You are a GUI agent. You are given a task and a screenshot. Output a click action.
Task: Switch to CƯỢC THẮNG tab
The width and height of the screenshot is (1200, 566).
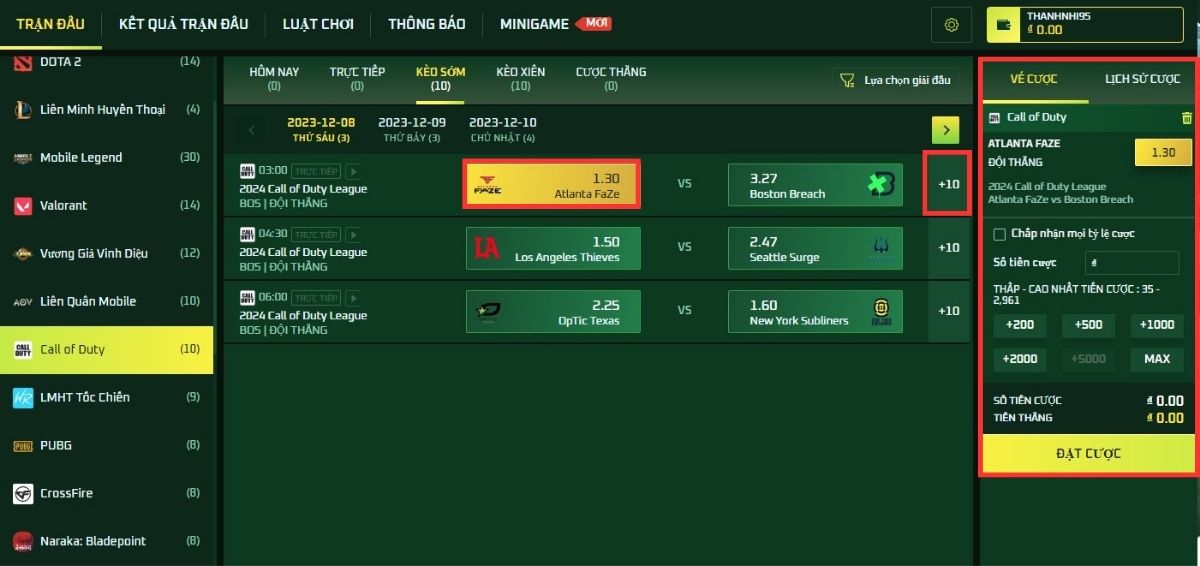click(611, 79)
